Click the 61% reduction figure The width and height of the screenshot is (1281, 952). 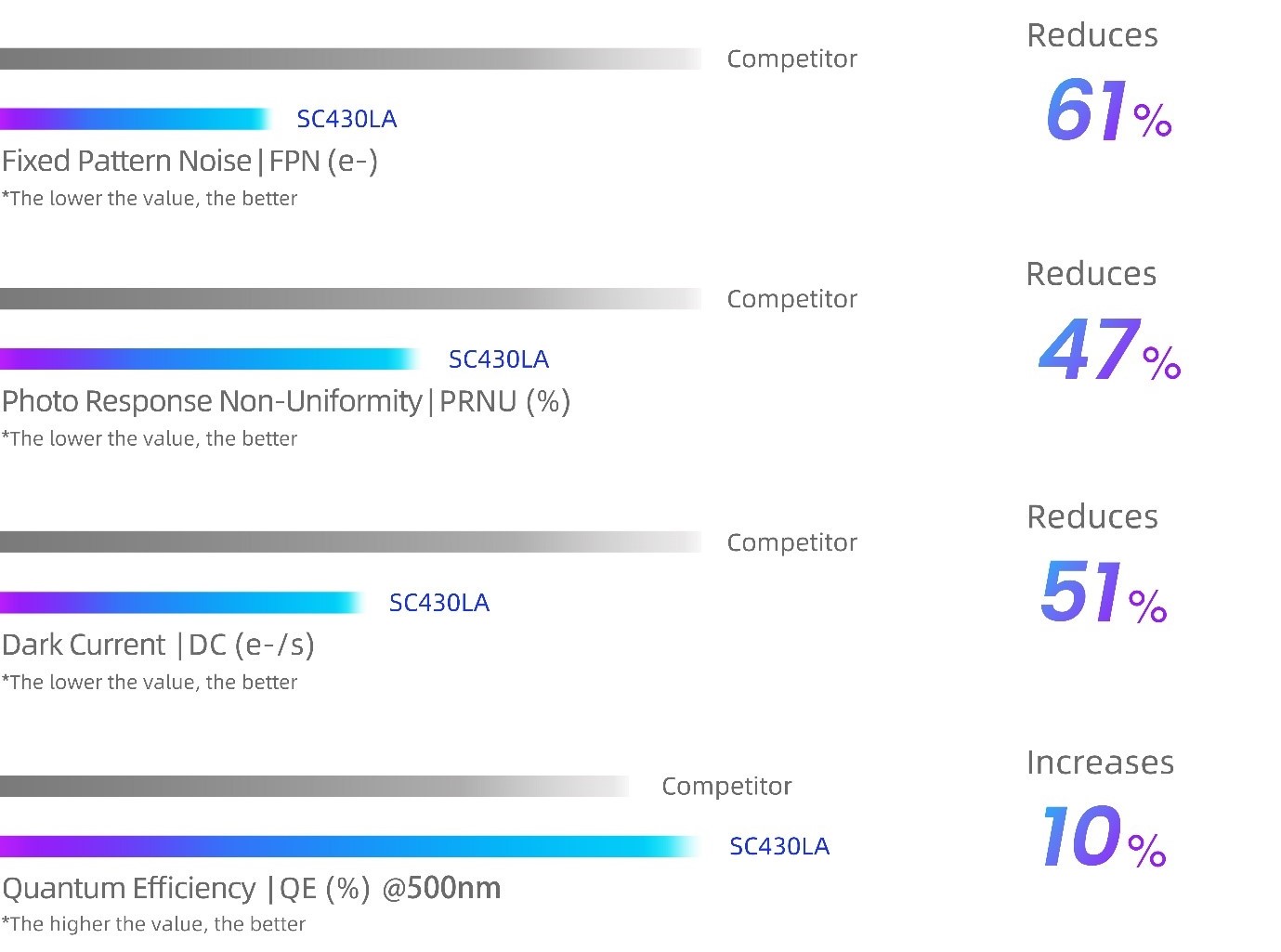(1107, 111)
